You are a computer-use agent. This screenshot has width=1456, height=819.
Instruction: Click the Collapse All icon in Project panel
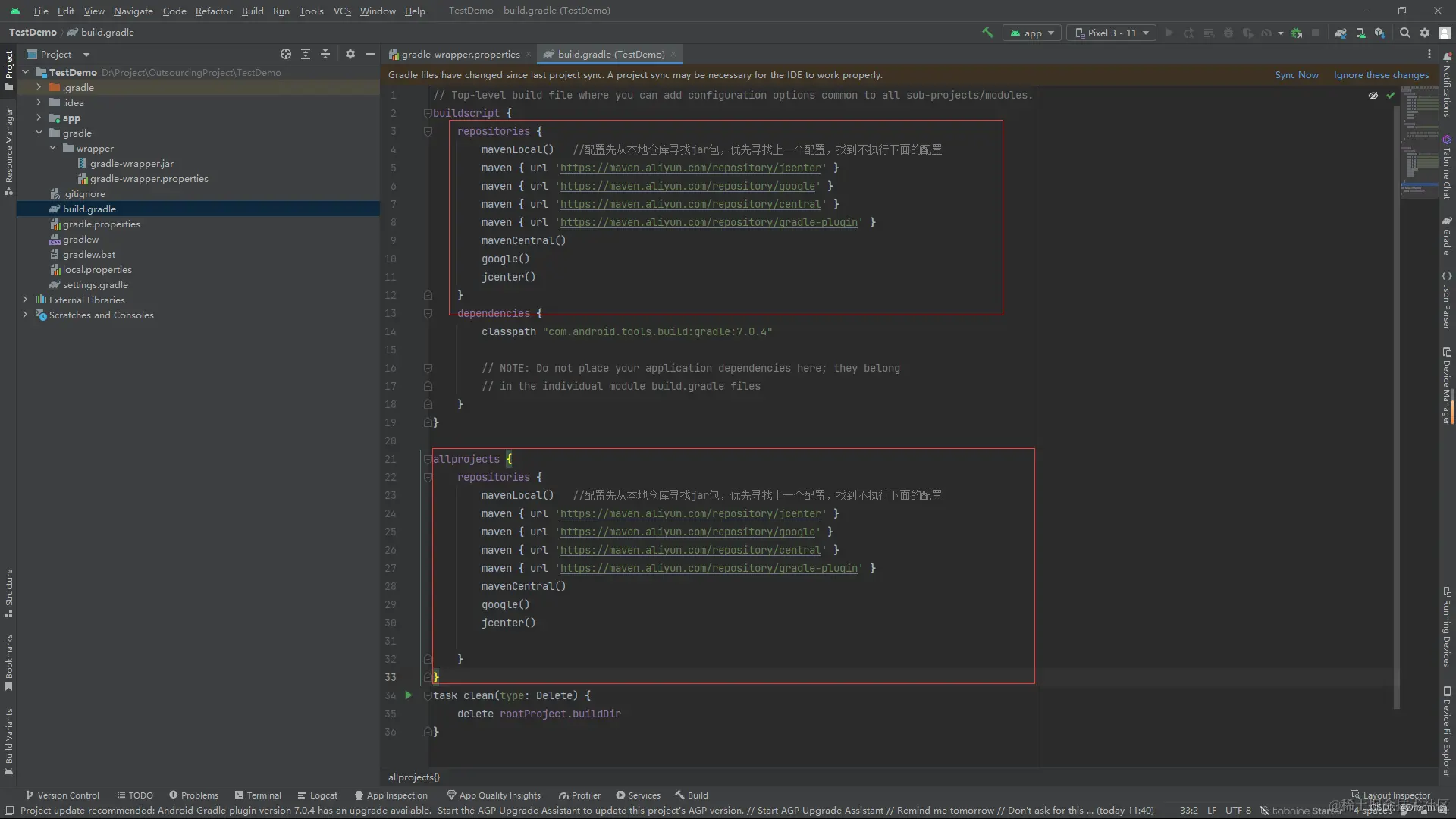pos(325,54)
